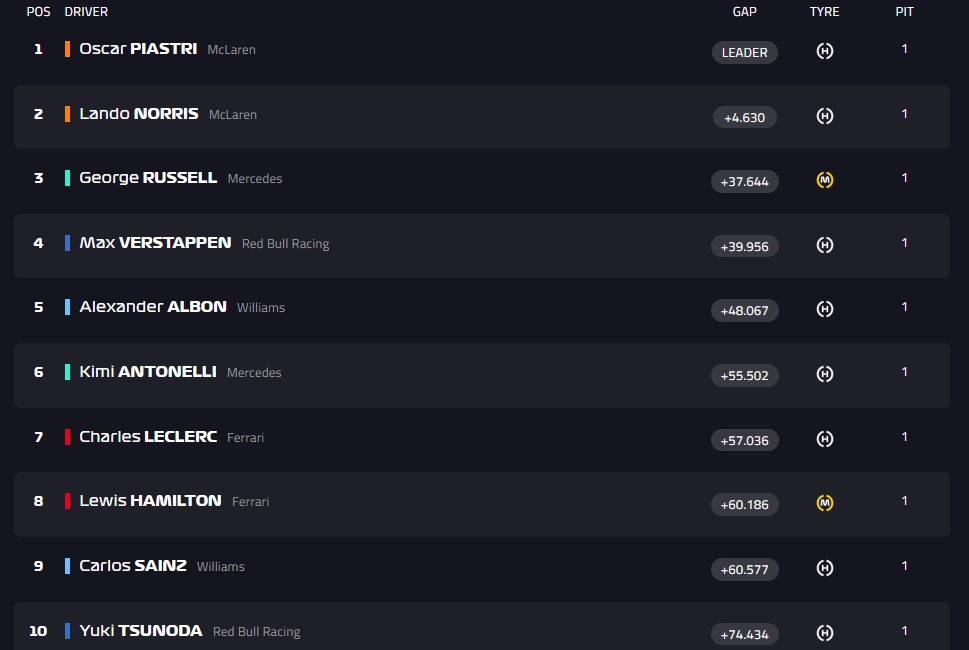Click Yuki Tsunoda's hard tyre icon
The height and width of the screenshot is (650, 969).
[824, 633]
